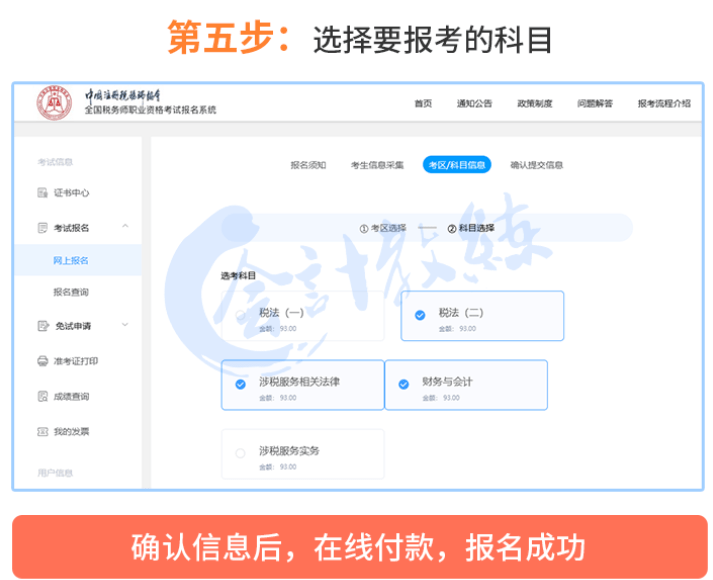Switch to the 考生信息采集 step tab
This screenshot has height=580, width=713.
pos(377,165)
